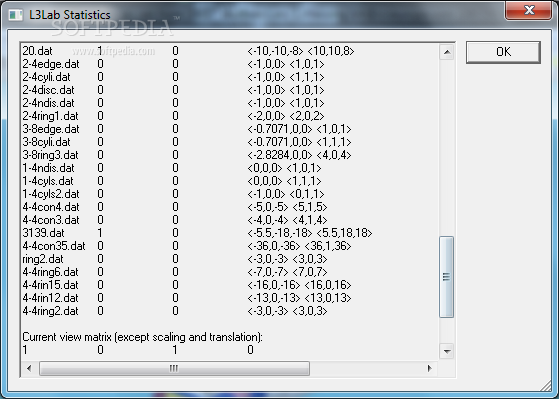
Task: Click the 2-4edge.dat entry
Action: pyautogui.click(x=51, y=64)
